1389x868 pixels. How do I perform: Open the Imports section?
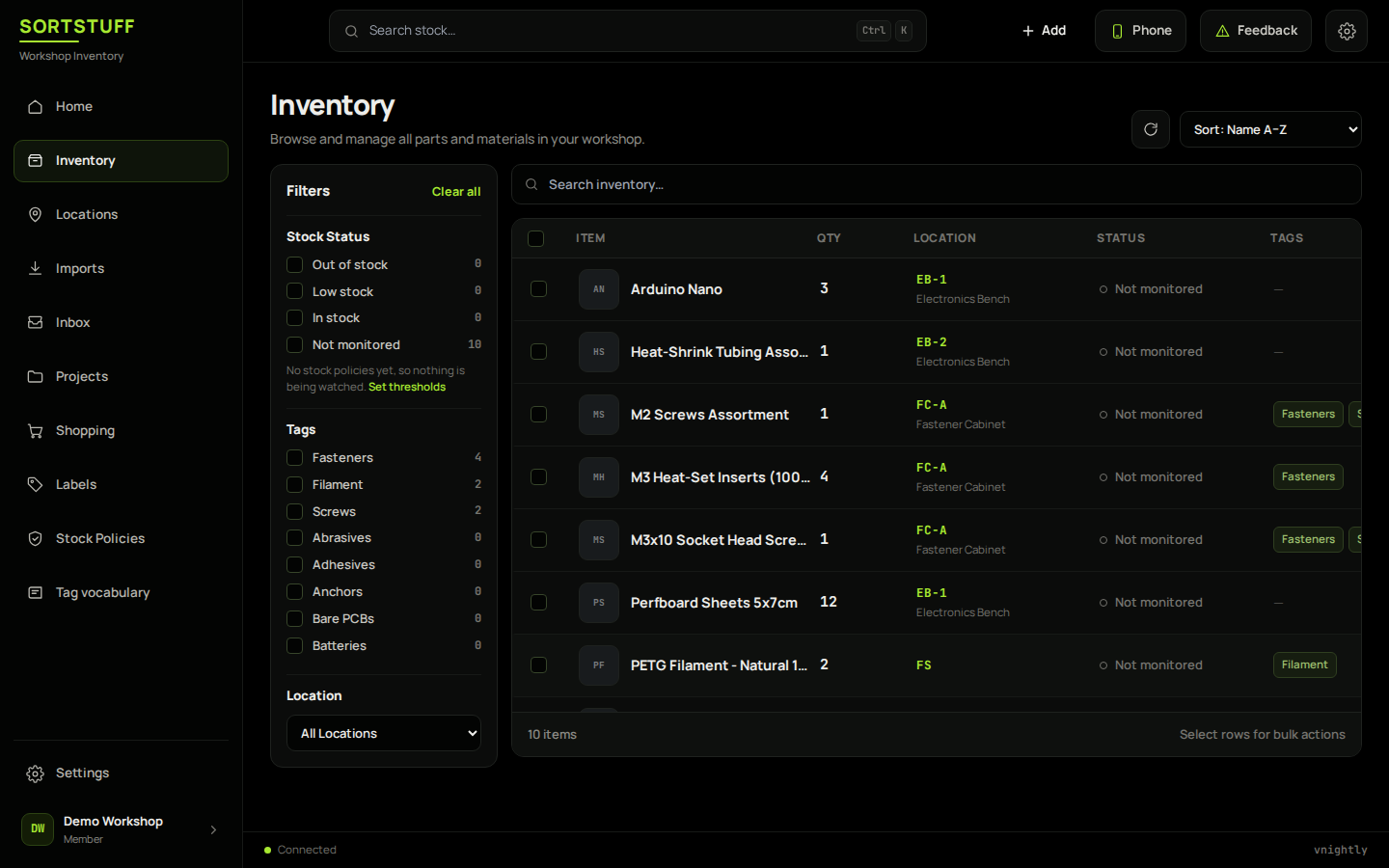121,269
